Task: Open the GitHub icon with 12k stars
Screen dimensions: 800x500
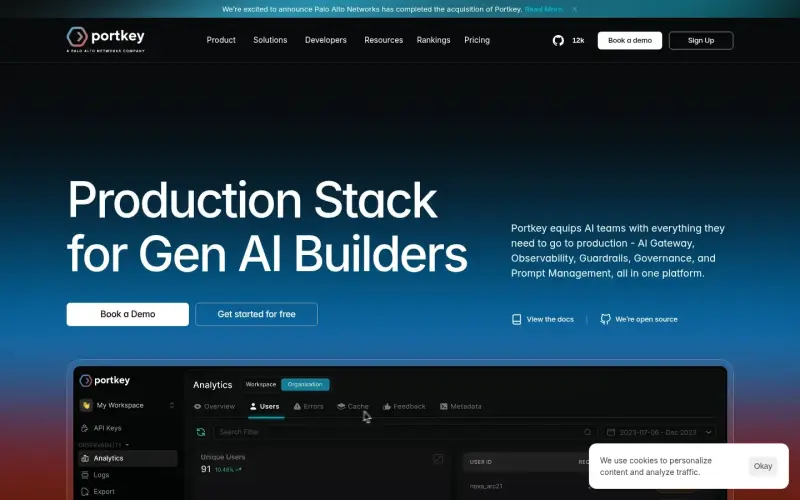Action: (x=558, y=40)
